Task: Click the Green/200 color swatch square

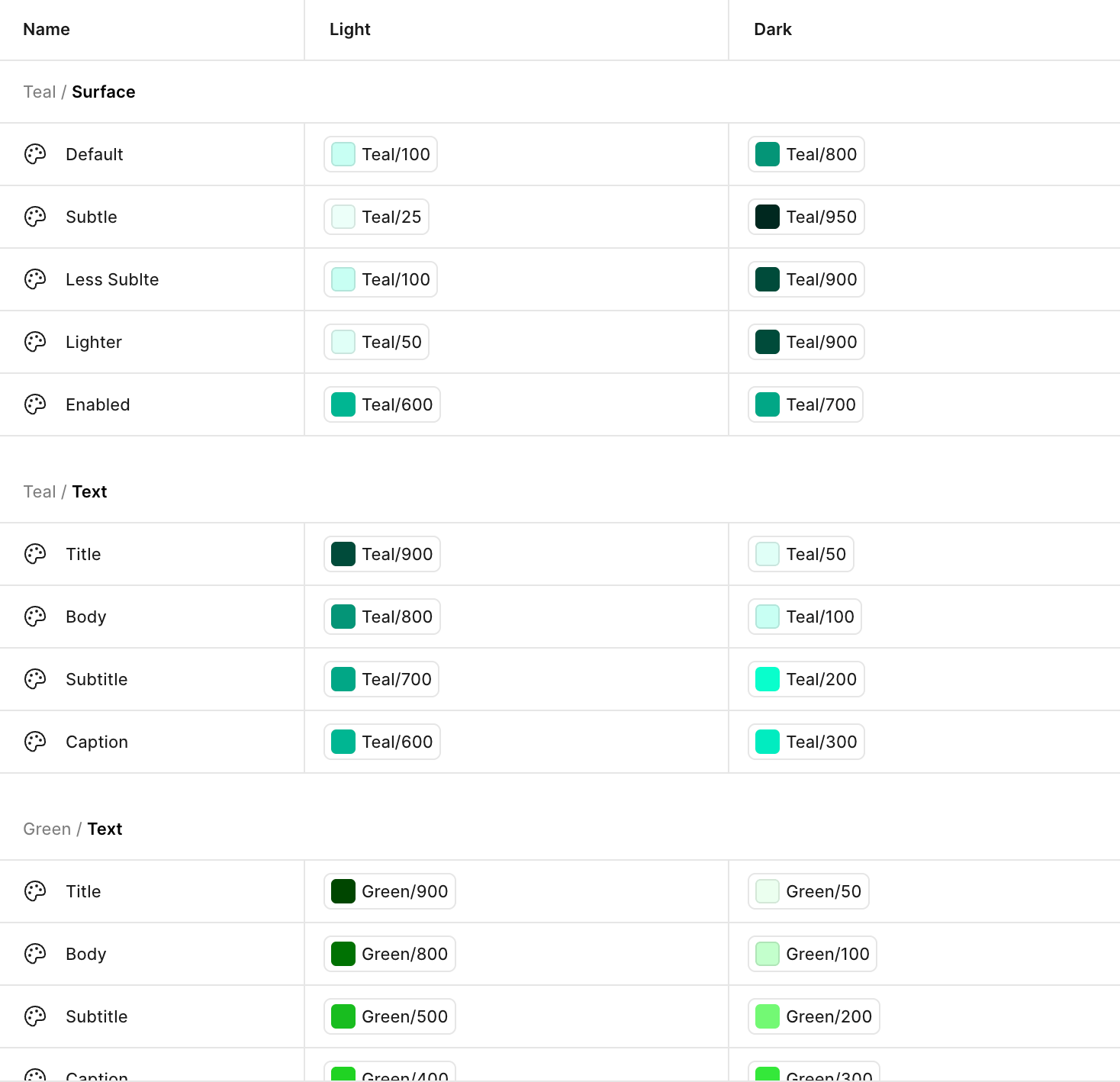Action: click(x=768, y=1016)
